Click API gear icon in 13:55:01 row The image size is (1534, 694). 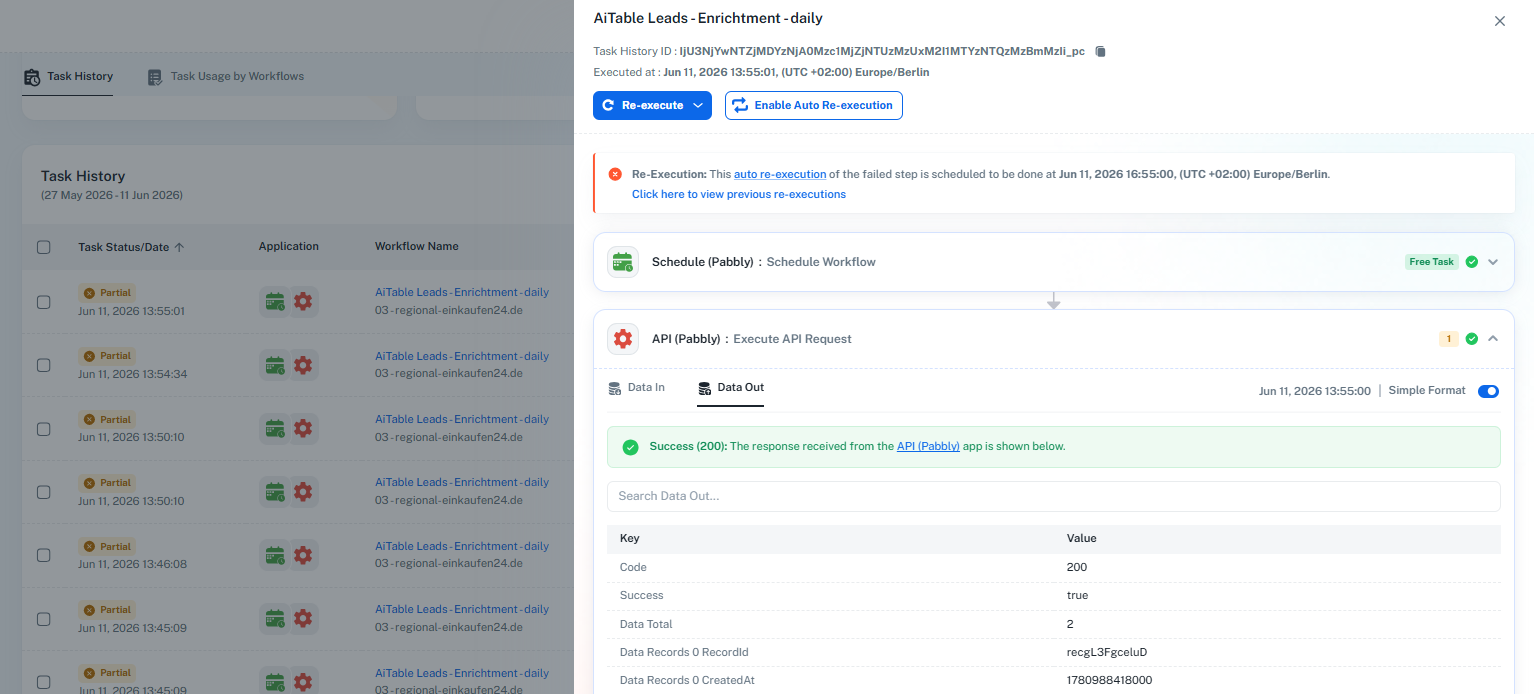(303, 301)
